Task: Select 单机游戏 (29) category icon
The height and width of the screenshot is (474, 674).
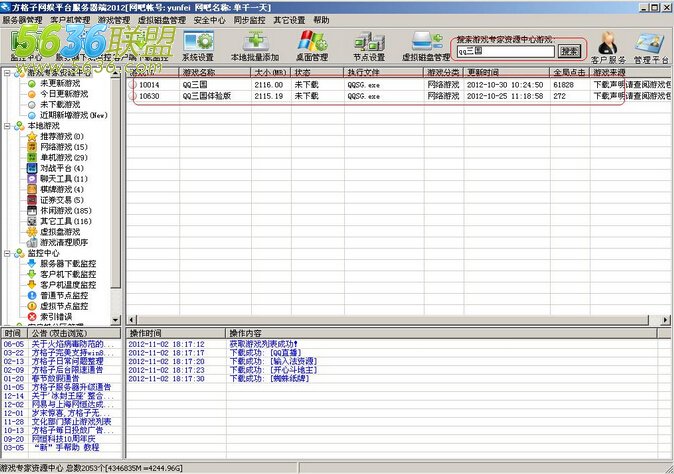Action: (32, 158)
